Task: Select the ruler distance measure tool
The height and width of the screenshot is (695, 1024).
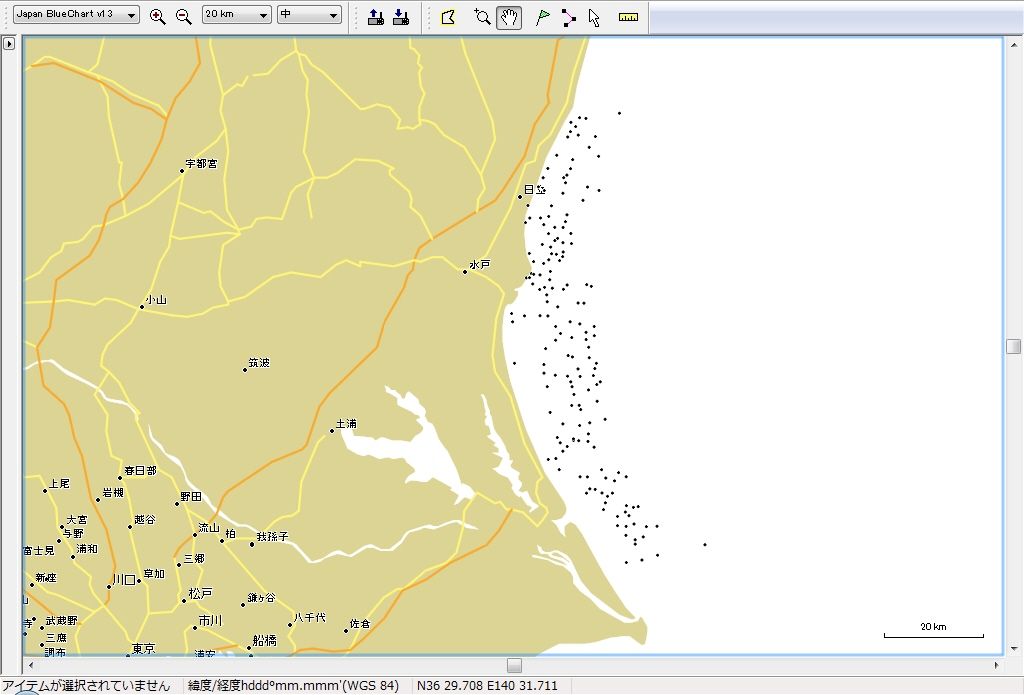Action: (628, 17)
